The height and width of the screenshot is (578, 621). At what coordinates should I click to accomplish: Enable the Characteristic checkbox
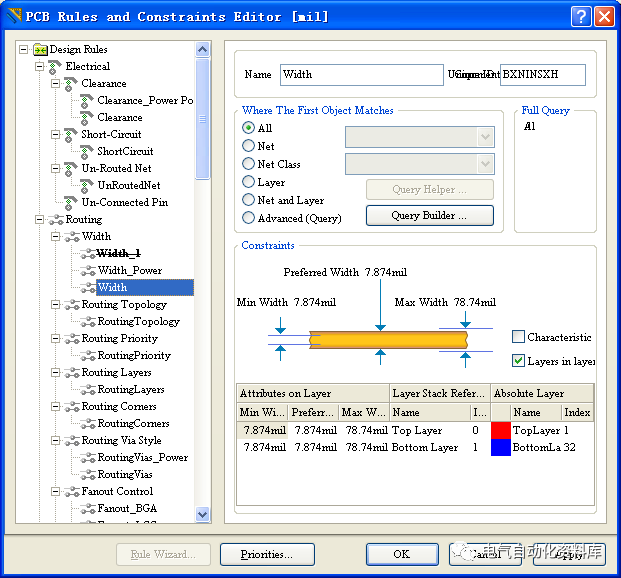click(518, 337)
